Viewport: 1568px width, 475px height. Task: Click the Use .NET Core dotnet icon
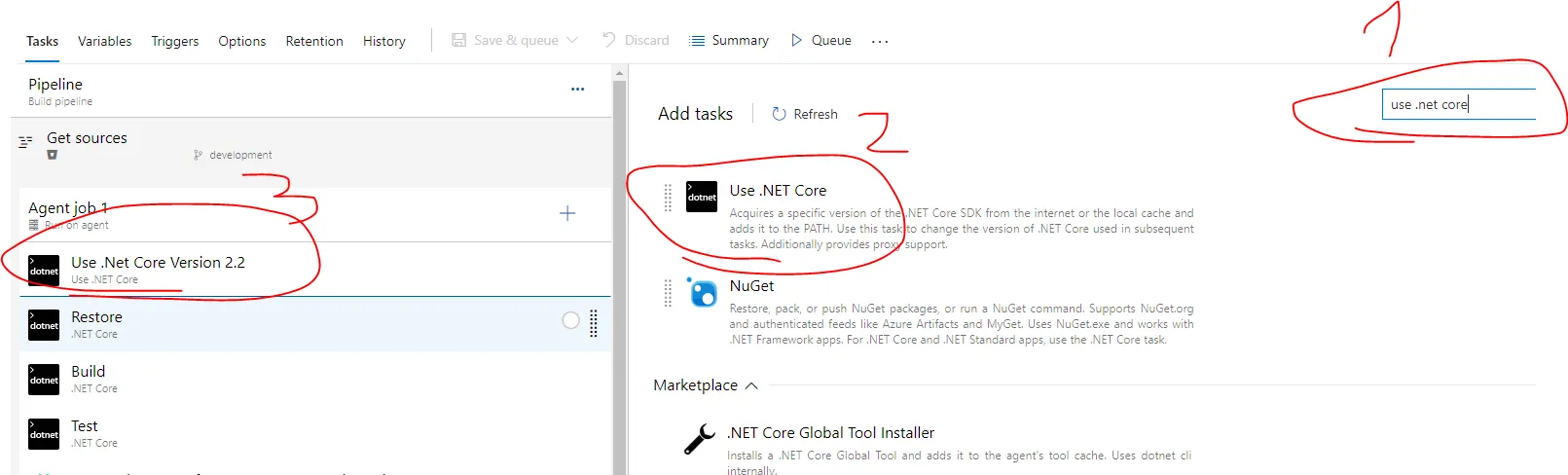[x=702, y=197]
